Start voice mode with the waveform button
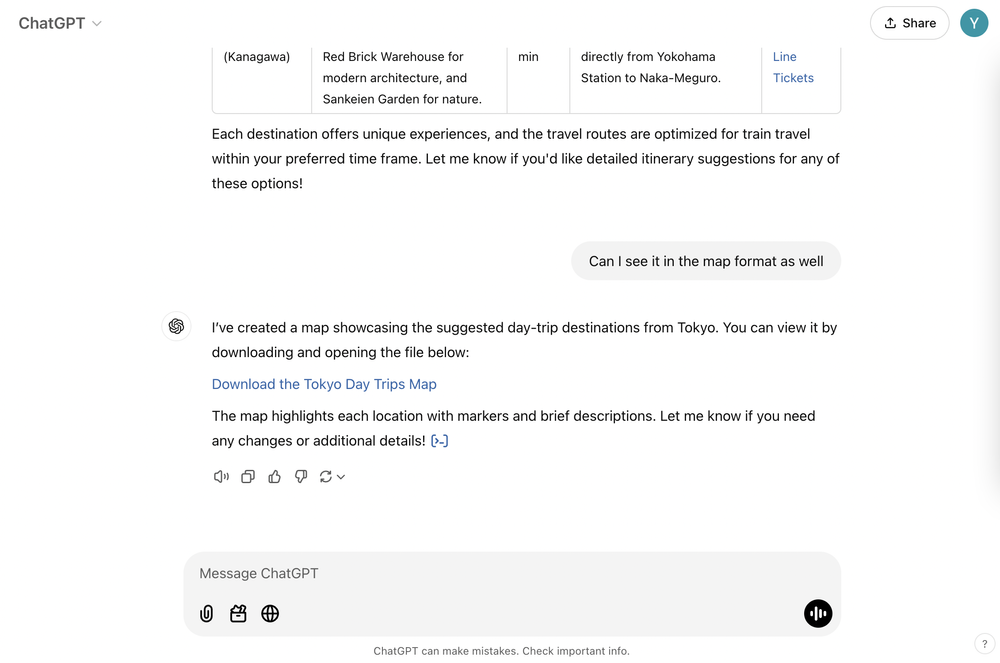Screen dimensions: 1000x663 coord(818,613)
